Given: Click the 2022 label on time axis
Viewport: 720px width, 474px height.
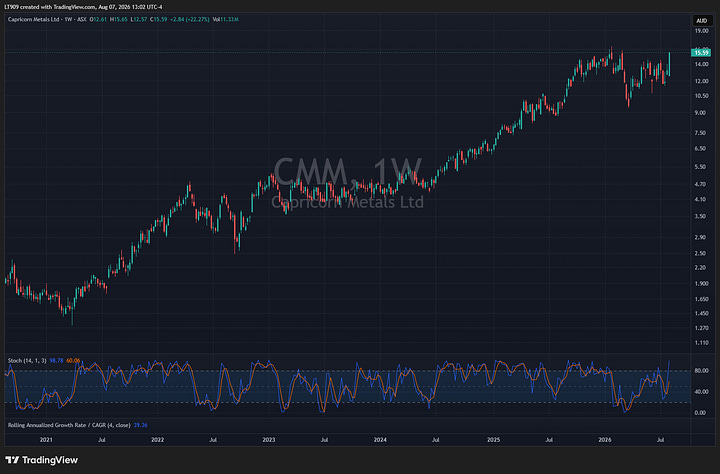Looking at the screenshot, I should pyautogui.click(x=158, y=440).
